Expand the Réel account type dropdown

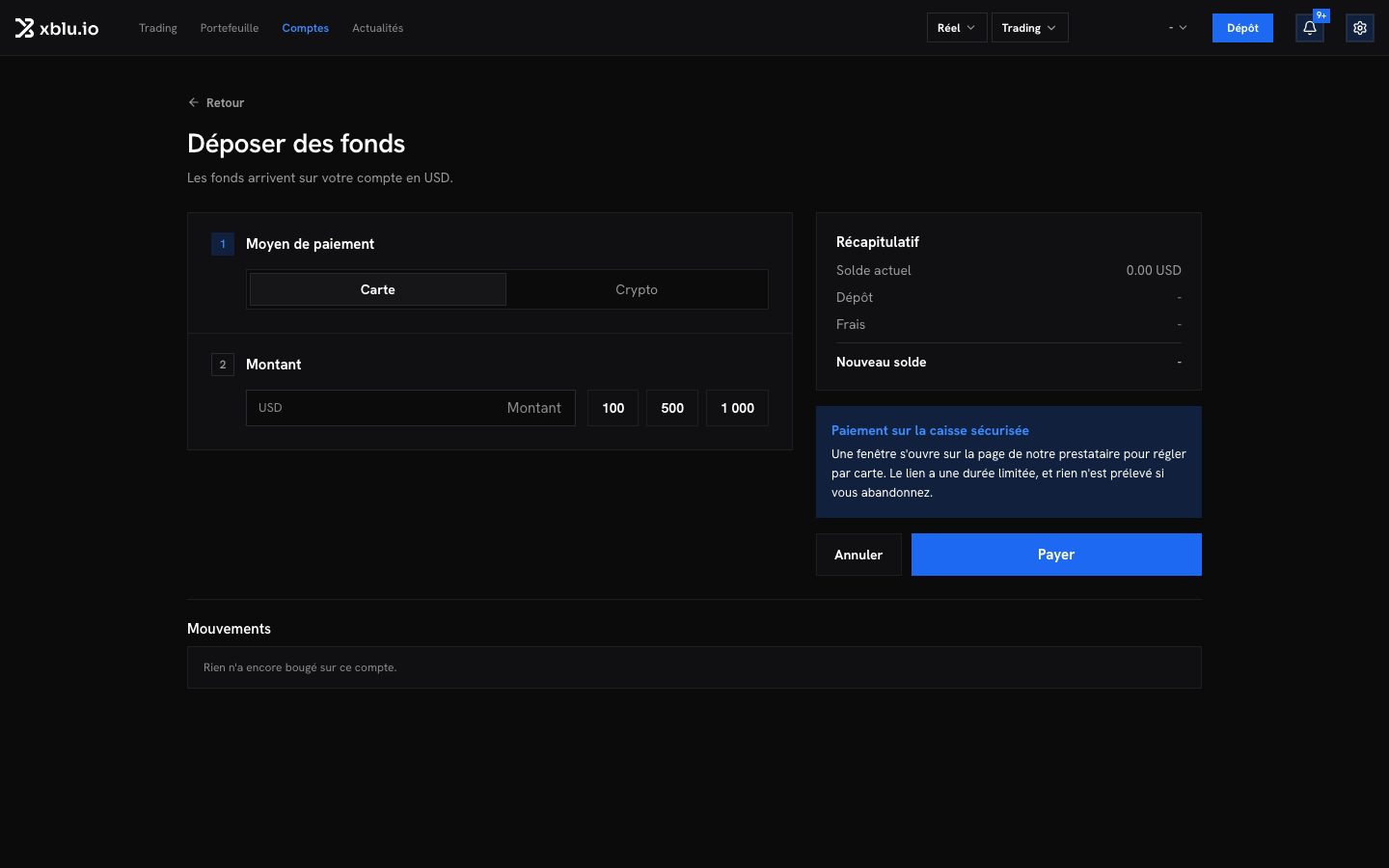(x=957, y=28)
